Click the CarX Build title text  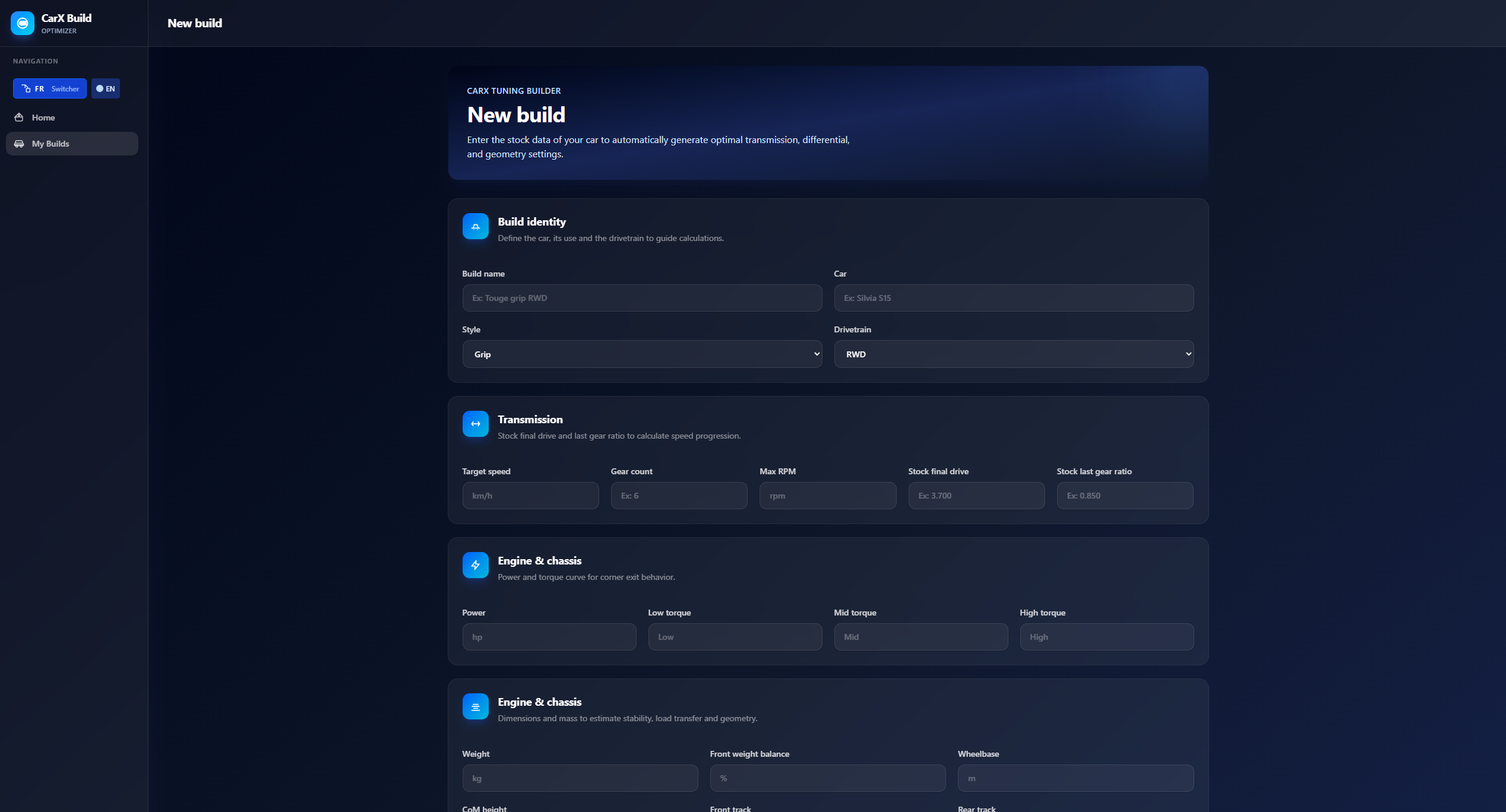(67, 18)
